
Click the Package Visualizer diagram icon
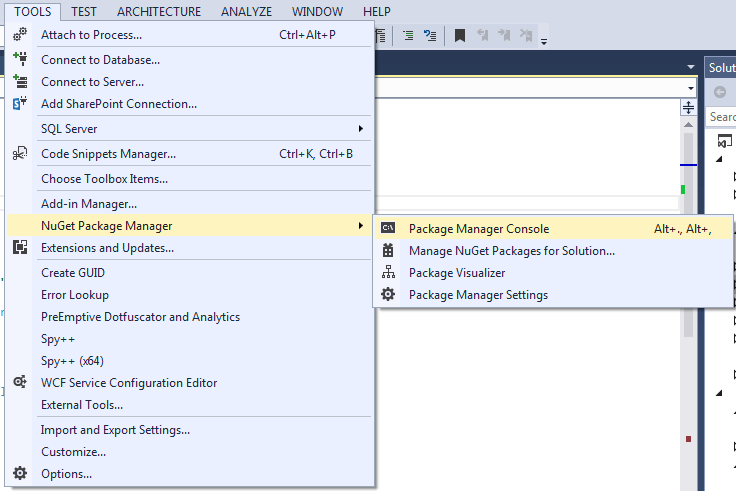[388, 272]
